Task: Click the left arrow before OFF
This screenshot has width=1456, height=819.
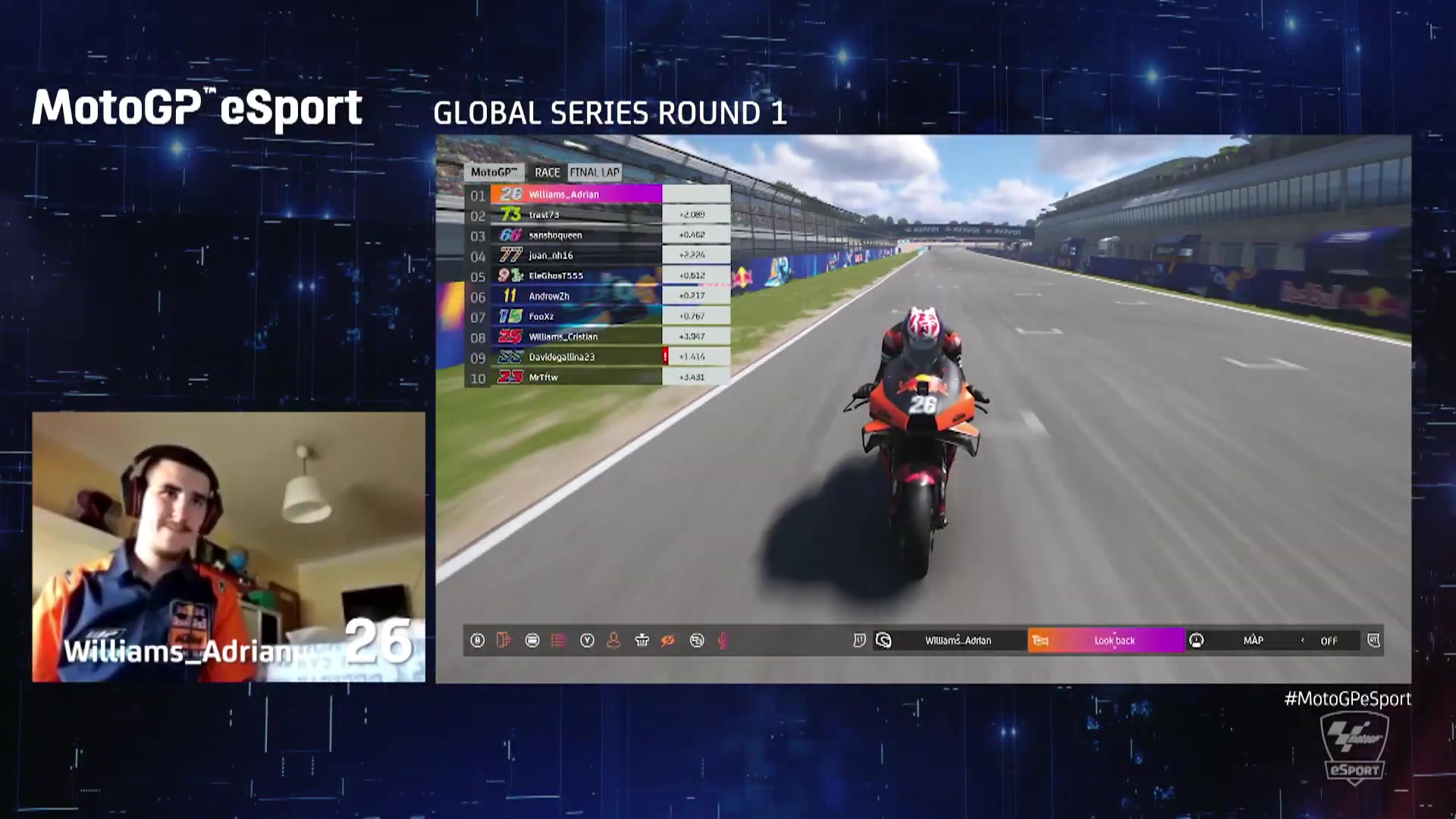Action: tap(1303, 641)
